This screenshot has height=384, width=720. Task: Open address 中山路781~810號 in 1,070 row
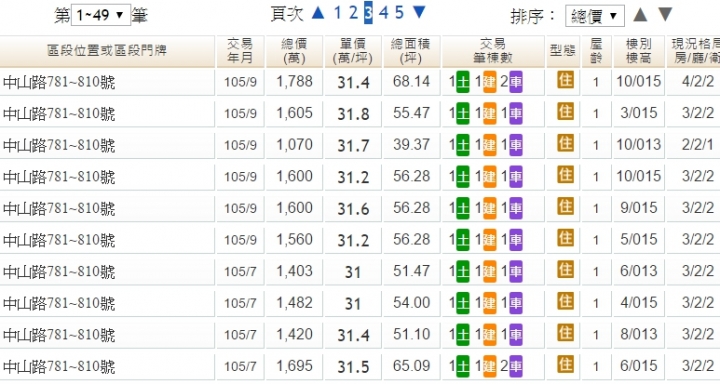pyautogui.click(x=59, y=146)
